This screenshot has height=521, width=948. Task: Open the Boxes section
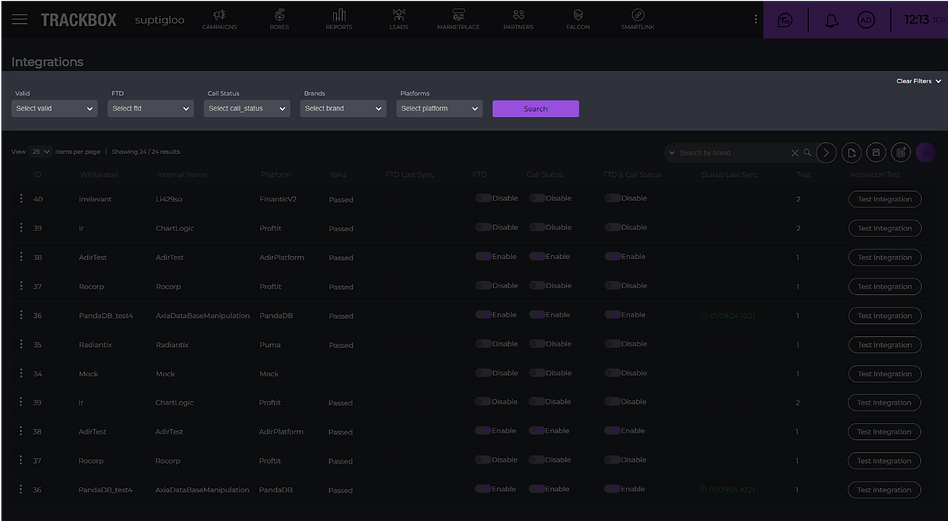[x=279, y=19]
